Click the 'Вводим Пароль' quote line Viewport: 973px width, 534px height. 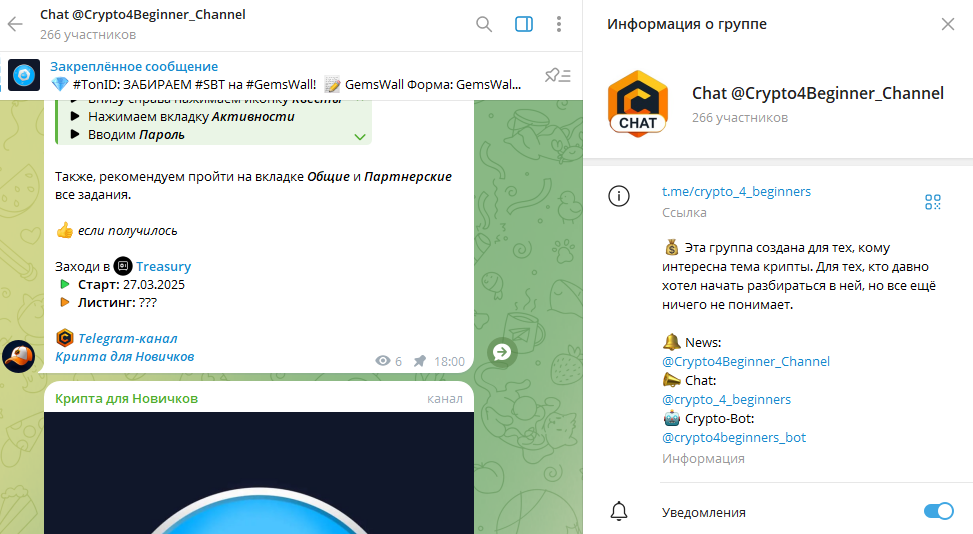coord(136,135)
